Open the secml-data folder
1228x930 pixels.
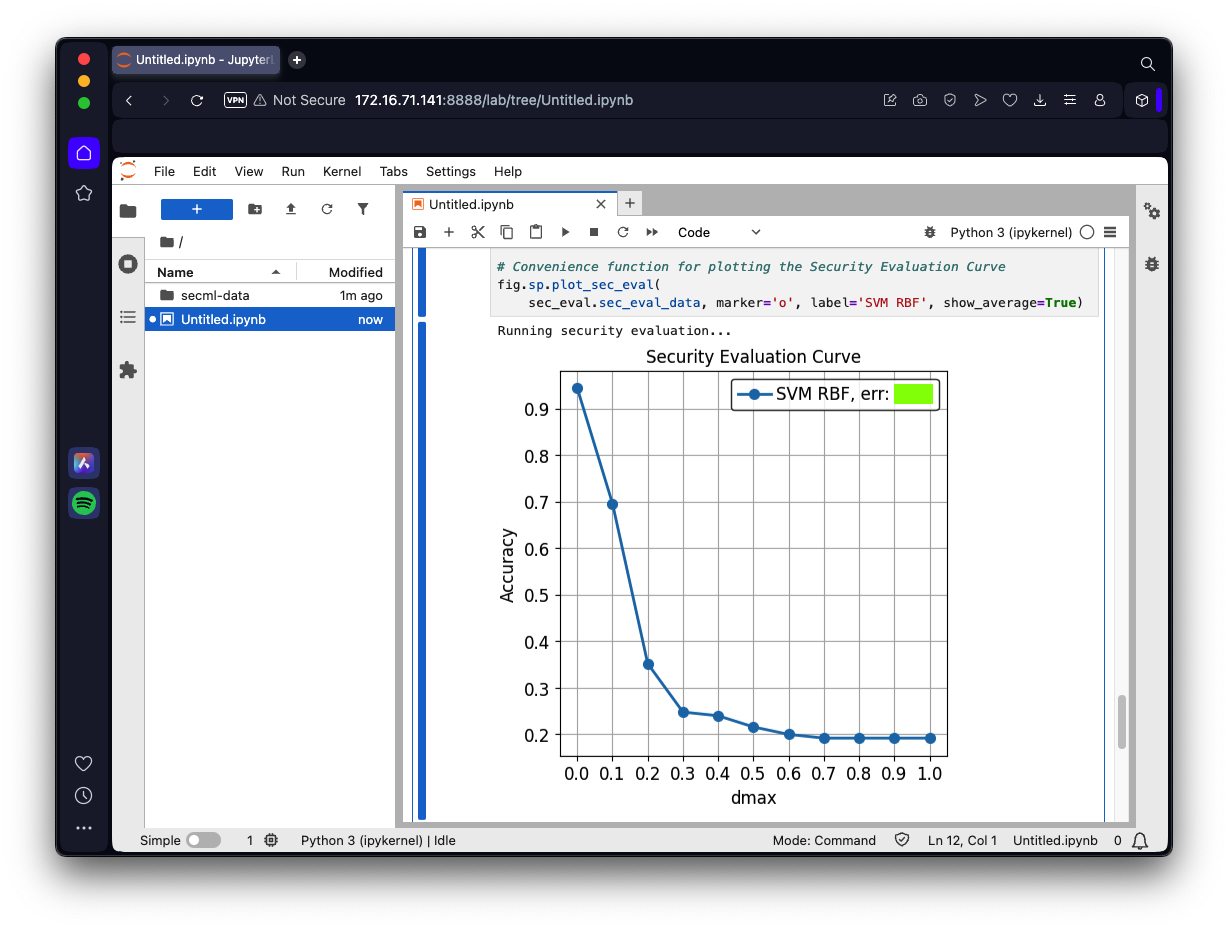click(215, 296)
